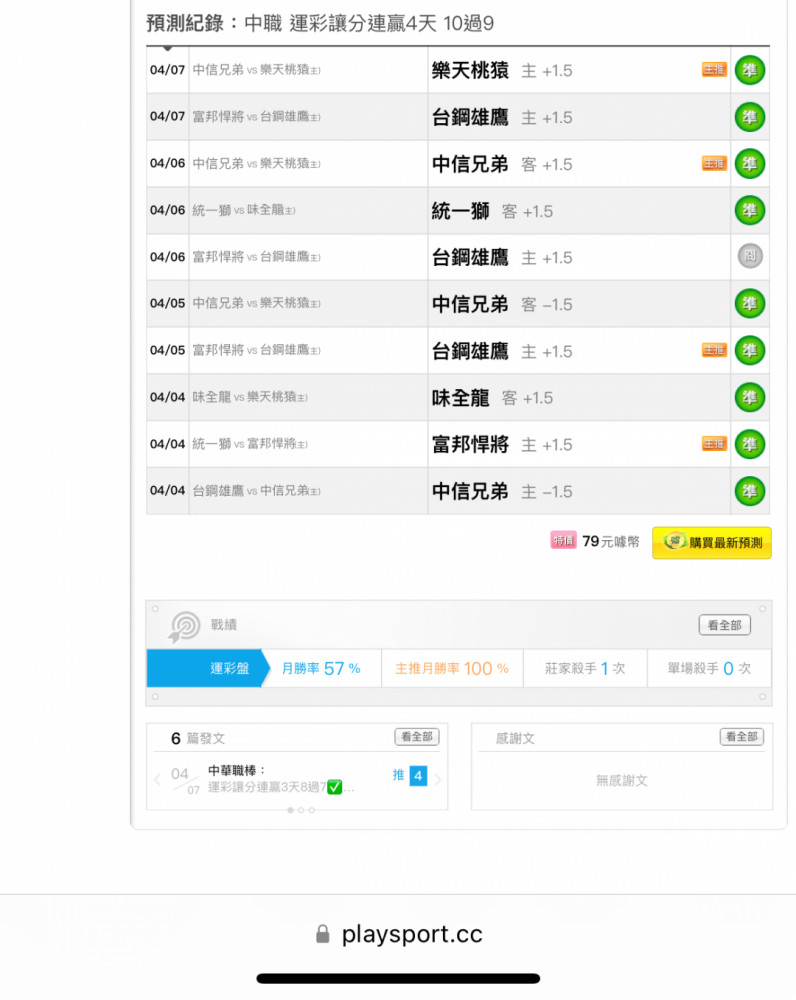This screenshot has width=796, height=1000.
Task: Open 看全部 in the 戰績 panel
Action: click(725, 625)
